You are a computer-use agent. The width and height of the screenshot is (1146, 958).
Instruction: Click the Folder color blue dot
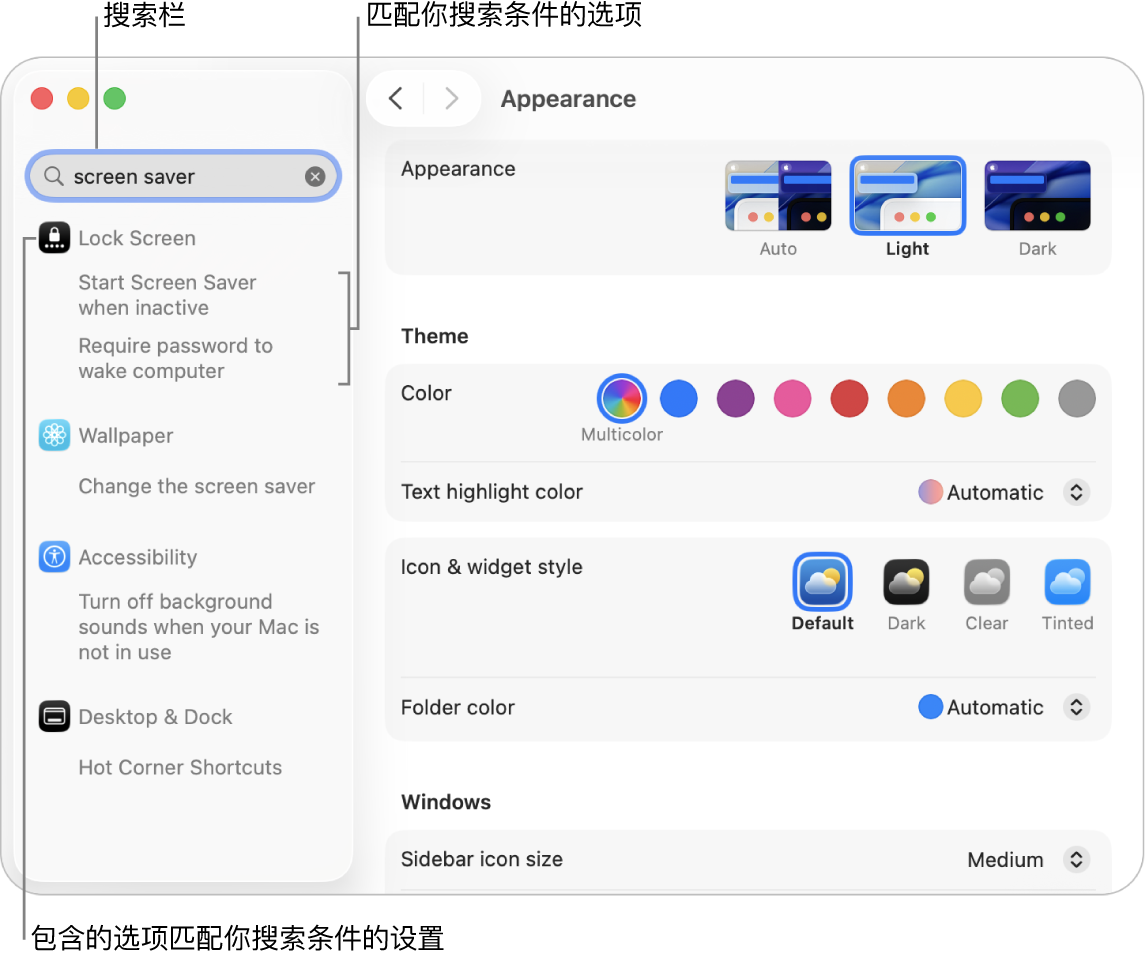[930, 707]
